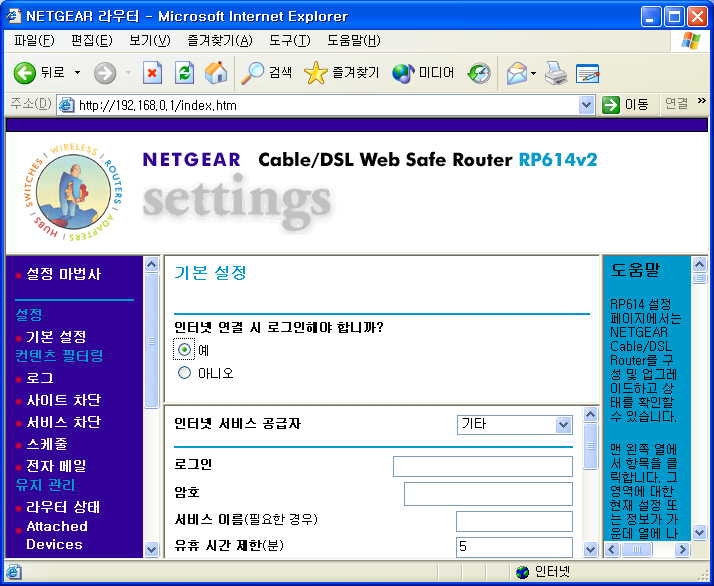Click the 로그인 text input field
Screen dimensions: 714x586
(482, 466)
